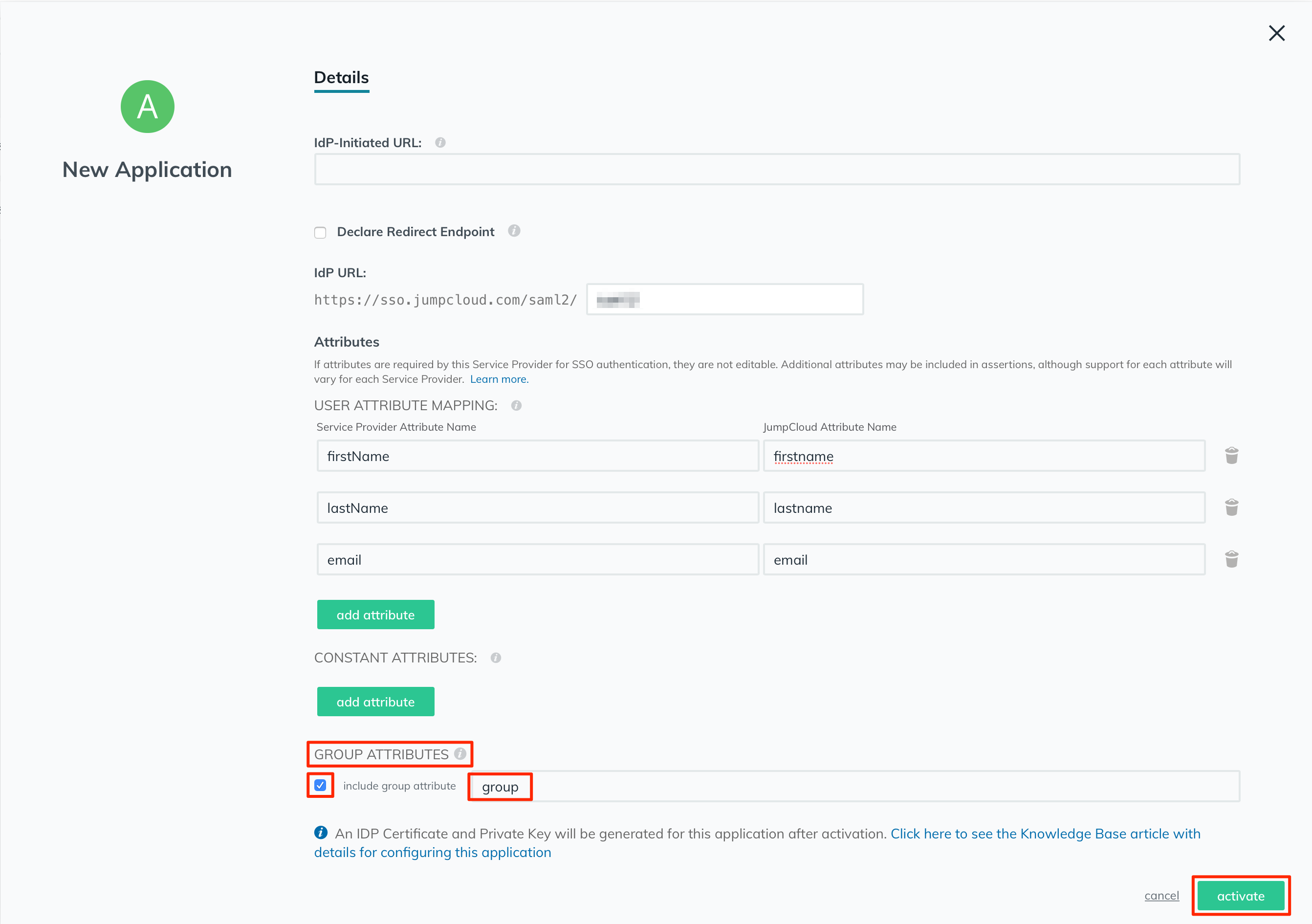Image resolution: width=1312 pixels, height=924 pixels.
Task: Delete the firstName attribute row
Action: pos(1231,456)
